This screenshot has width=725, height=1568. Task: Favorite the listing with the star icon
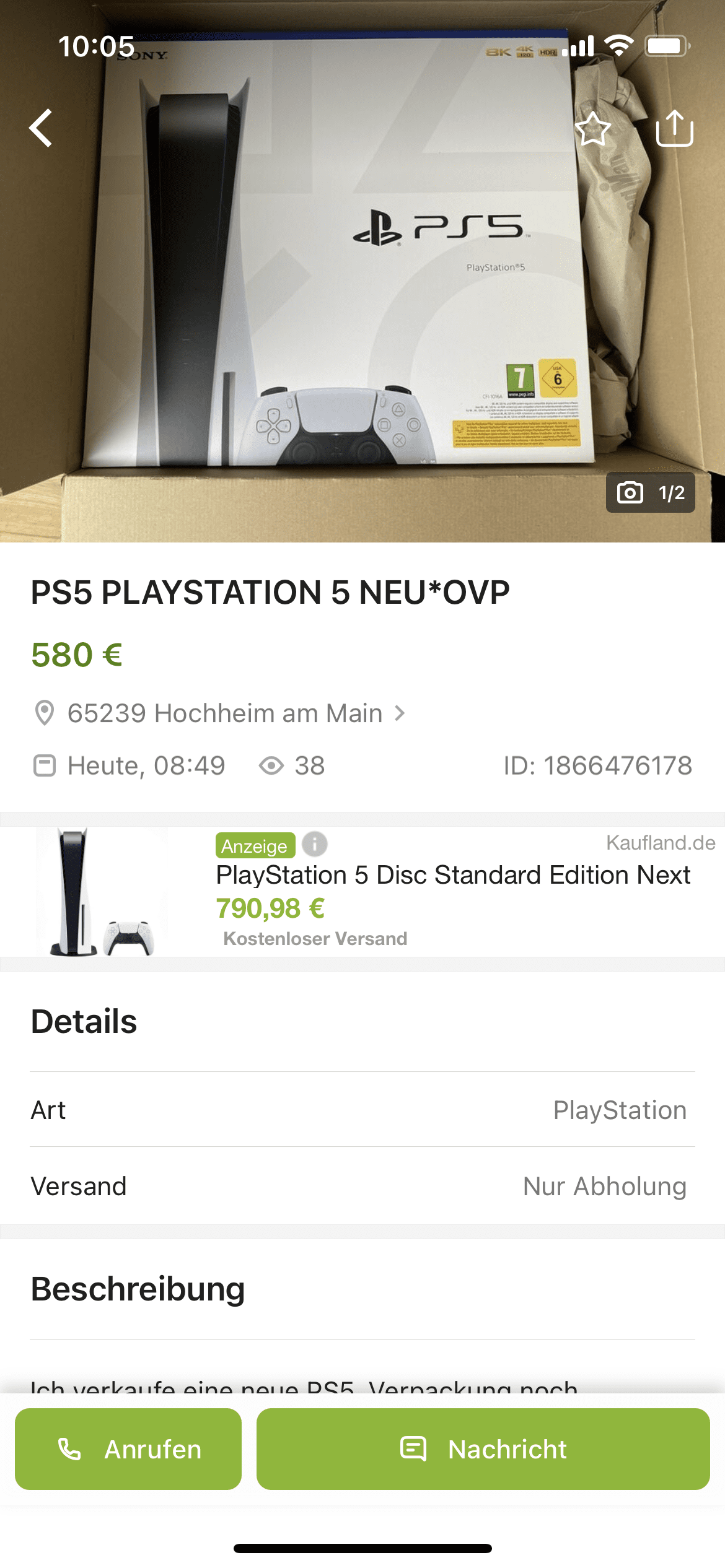(593, 129)
